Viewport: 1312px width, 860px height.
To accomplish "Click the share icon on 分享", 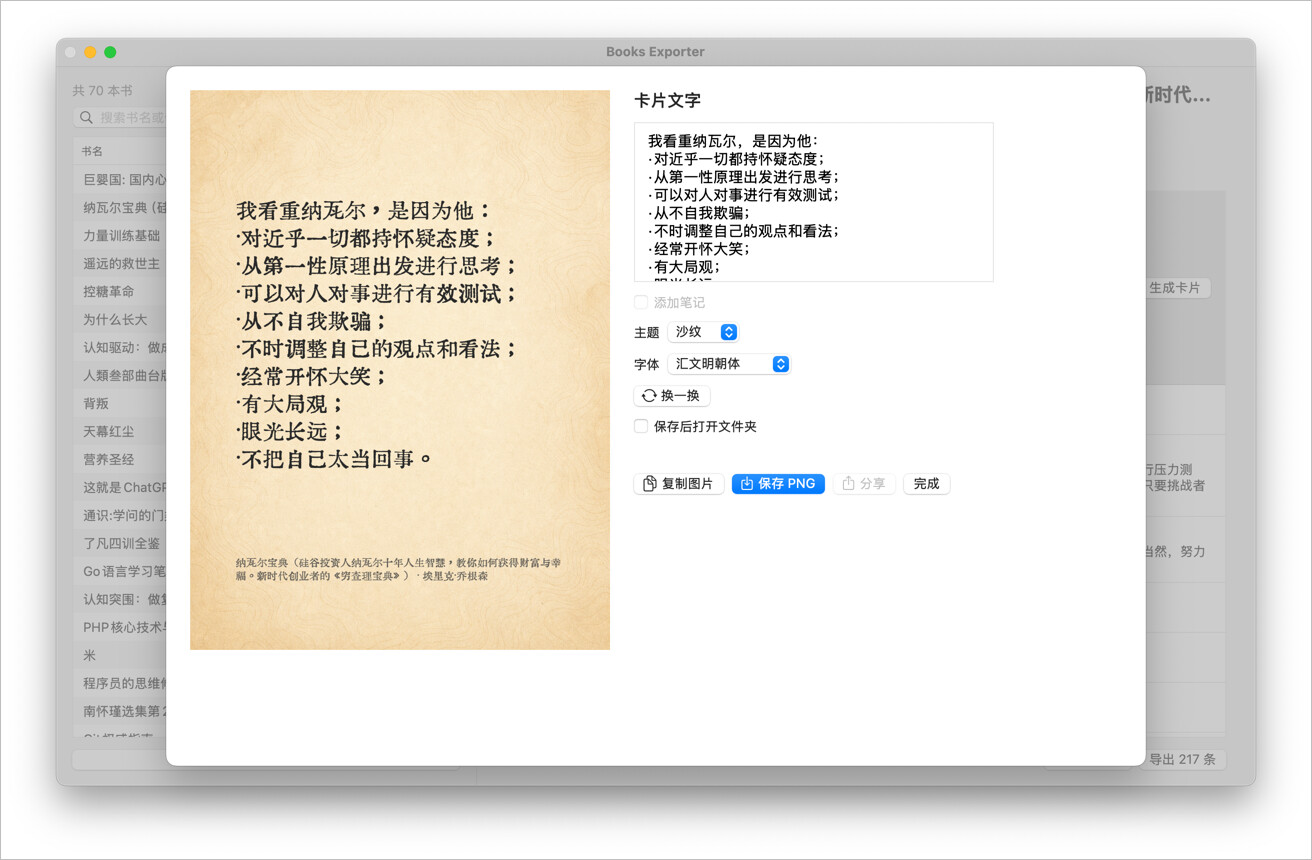I will (849, 484).
